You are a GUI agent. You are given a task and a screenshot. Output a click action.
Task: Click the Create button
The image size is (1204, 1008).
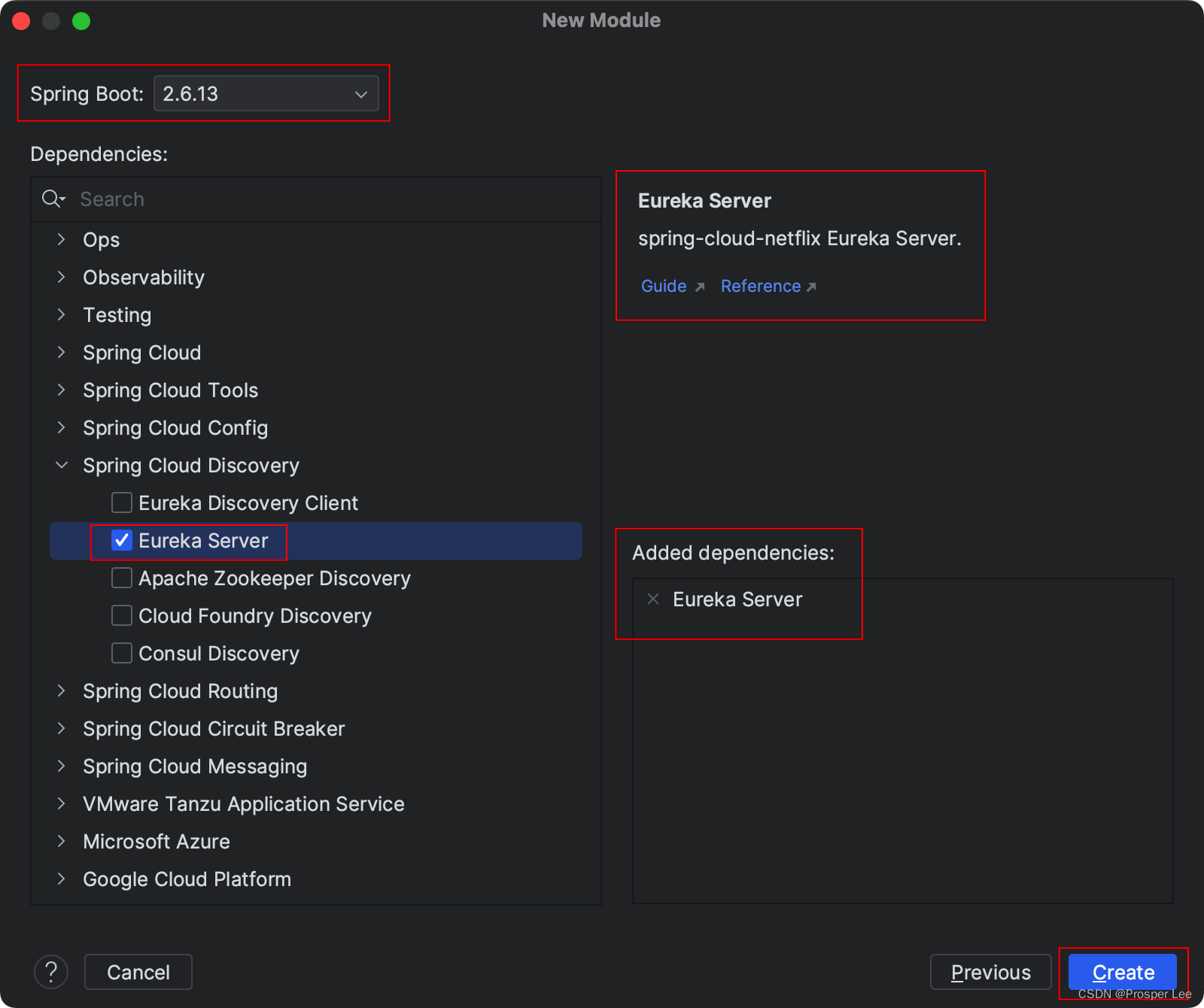(1123, 972)
